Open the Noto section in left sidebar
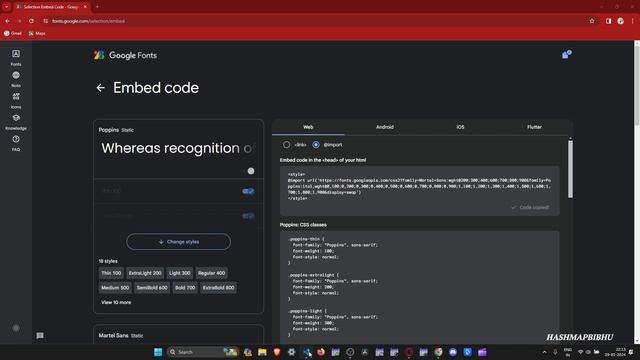640x360 pixels. [x=16, y=79]
